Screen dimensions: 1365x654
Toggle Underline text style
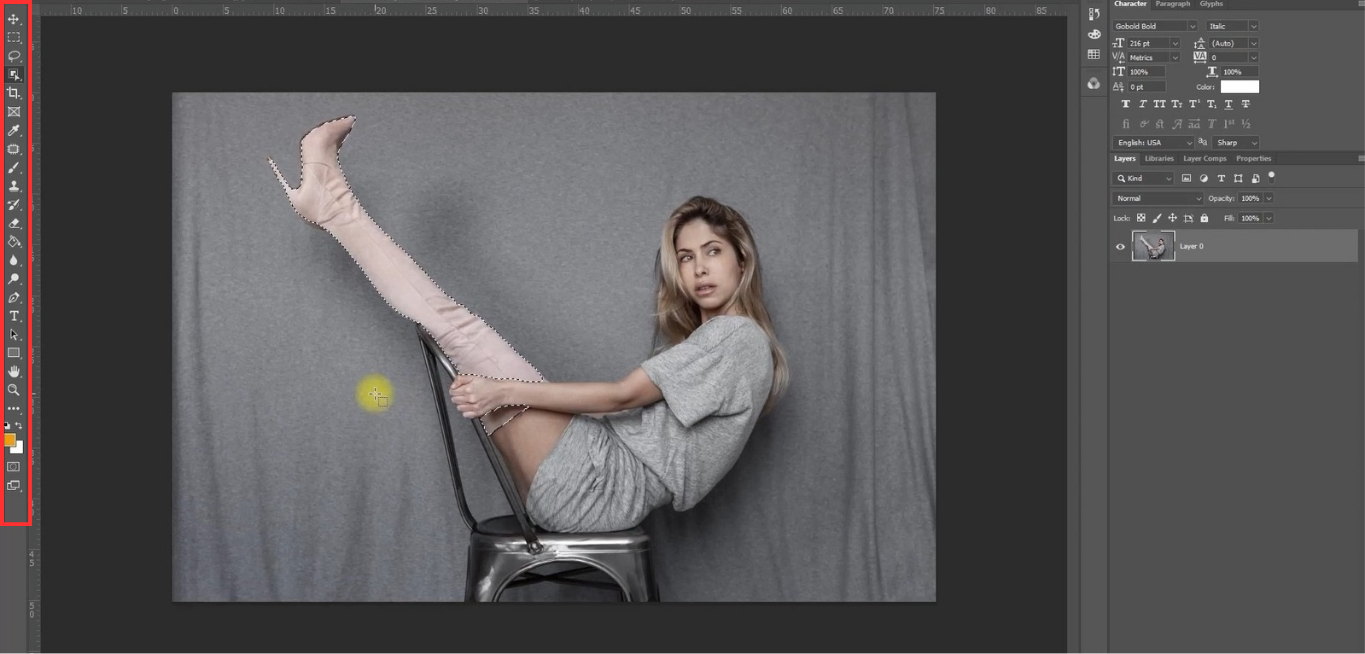pos(1228,104)
